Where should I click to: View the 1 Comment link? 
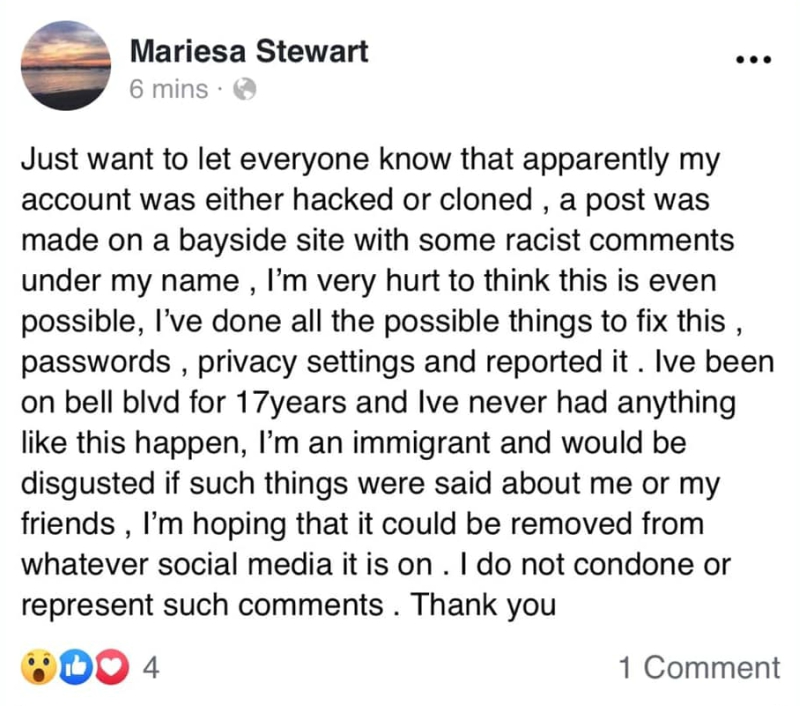tap(699, 667)
